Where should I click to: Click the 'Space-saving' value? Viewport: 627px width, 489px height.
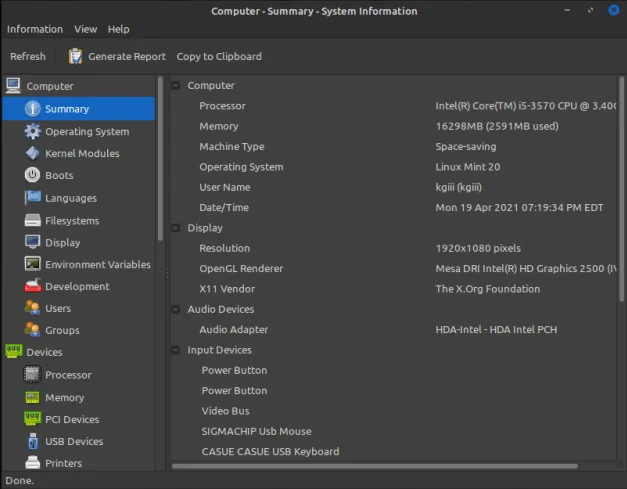[x=466, y=146]
